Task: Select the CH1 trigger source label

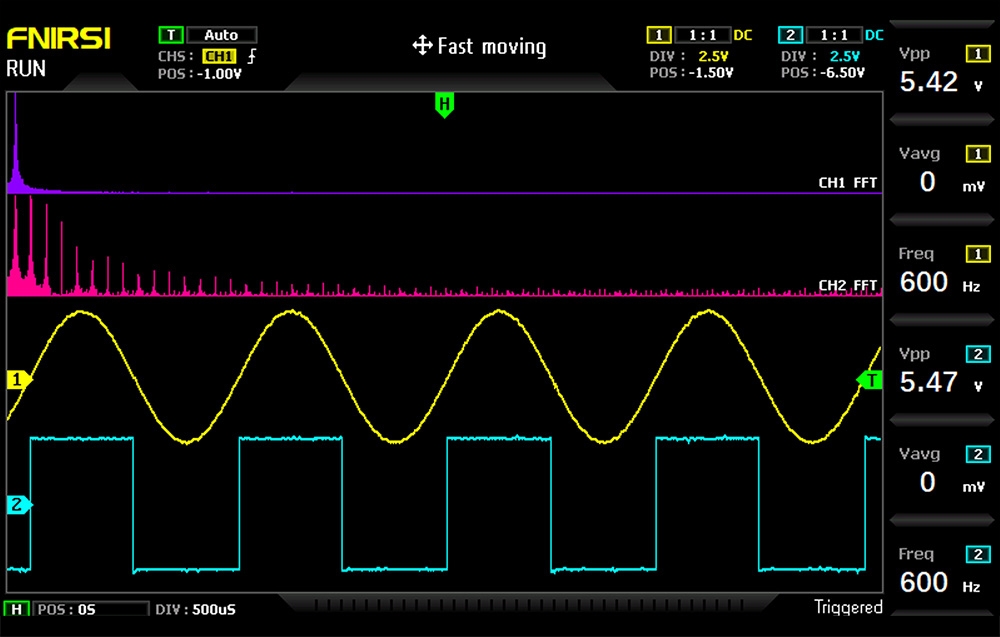Action: (219, 56)
